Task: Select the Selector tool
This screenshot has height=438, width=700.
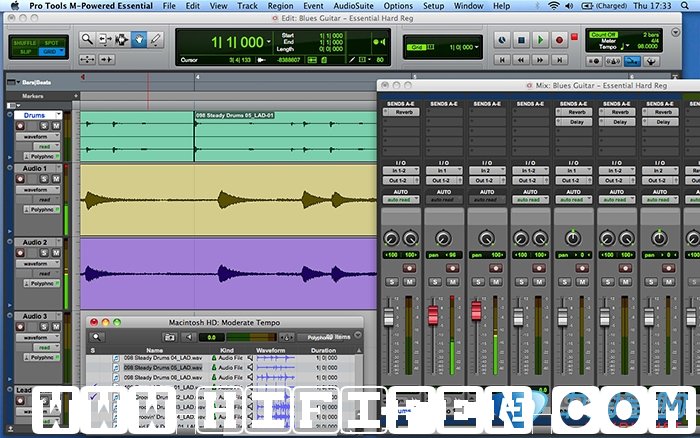Action: (121, 40)
